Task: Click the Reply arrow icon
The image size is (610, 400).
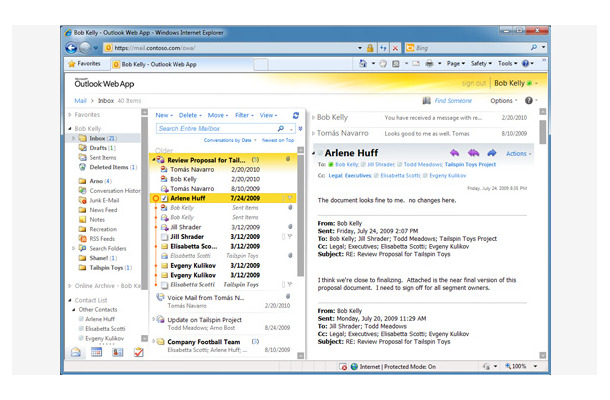Action: point(454,153)
